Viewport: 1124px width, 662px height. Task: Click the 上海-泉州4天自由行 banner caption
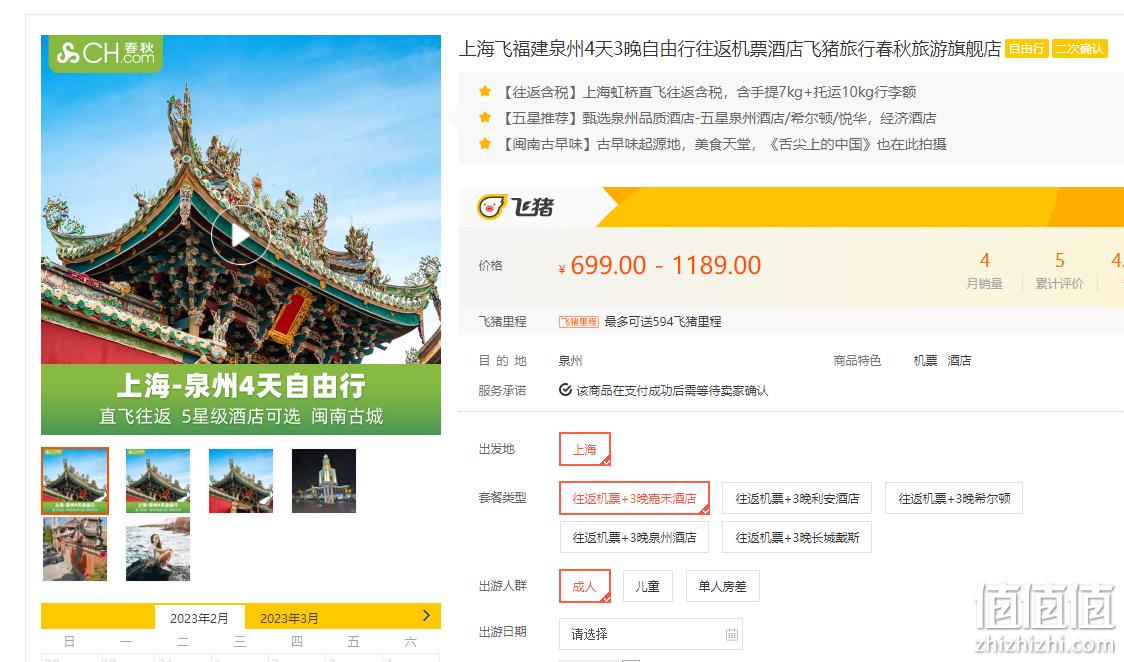click(x=241, y=385)
